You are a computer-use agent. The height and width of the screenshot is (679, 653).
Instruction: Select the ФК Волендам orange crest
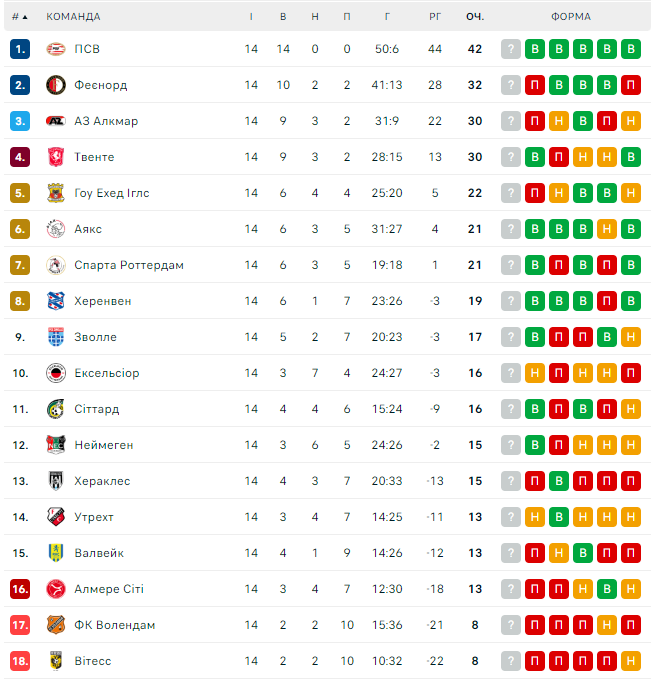click(x=56, y=625)
